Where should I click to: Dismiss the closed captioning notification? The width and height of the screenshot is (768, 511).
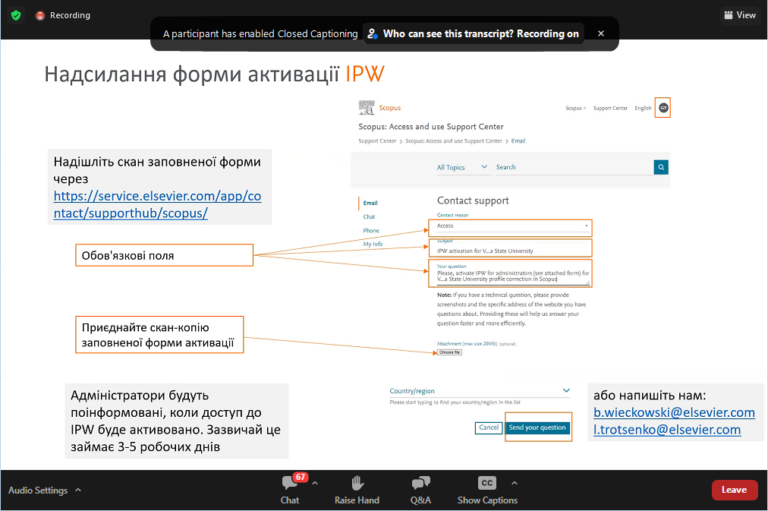click(x=601, y=33)
